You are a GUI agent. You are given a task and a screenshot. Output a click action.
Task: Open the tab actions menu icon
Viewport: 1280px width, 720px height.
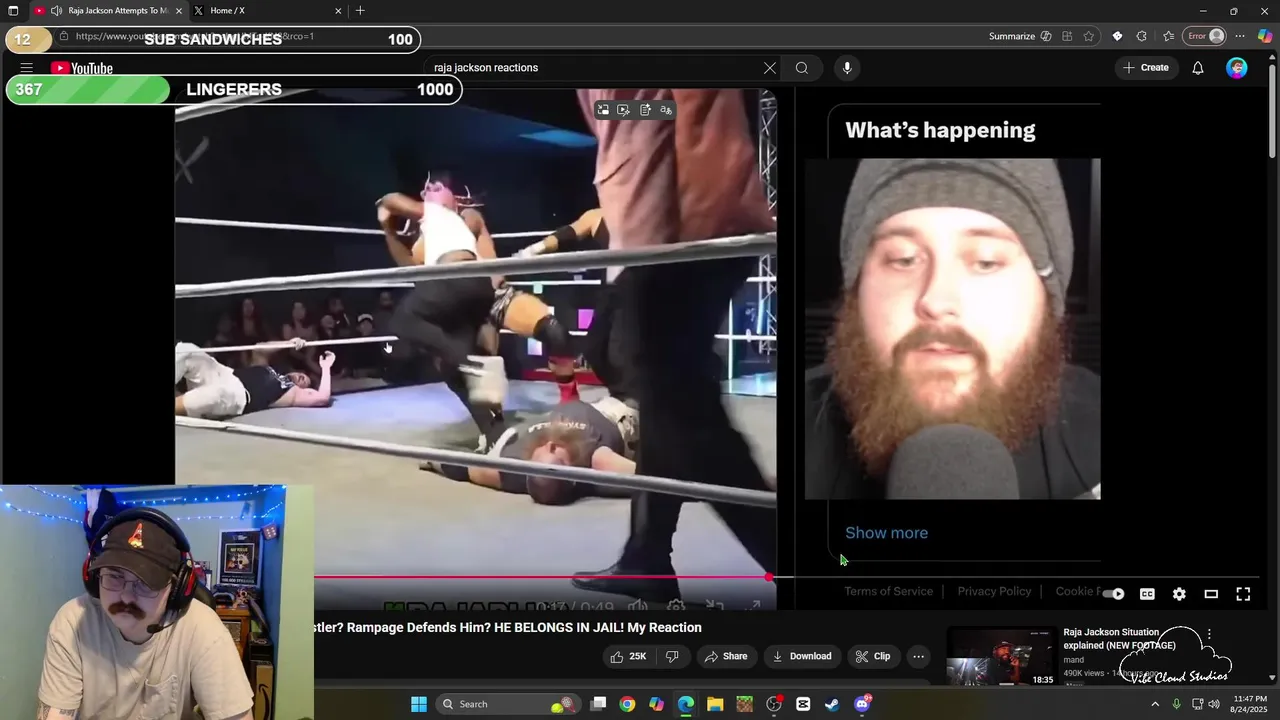13,11
